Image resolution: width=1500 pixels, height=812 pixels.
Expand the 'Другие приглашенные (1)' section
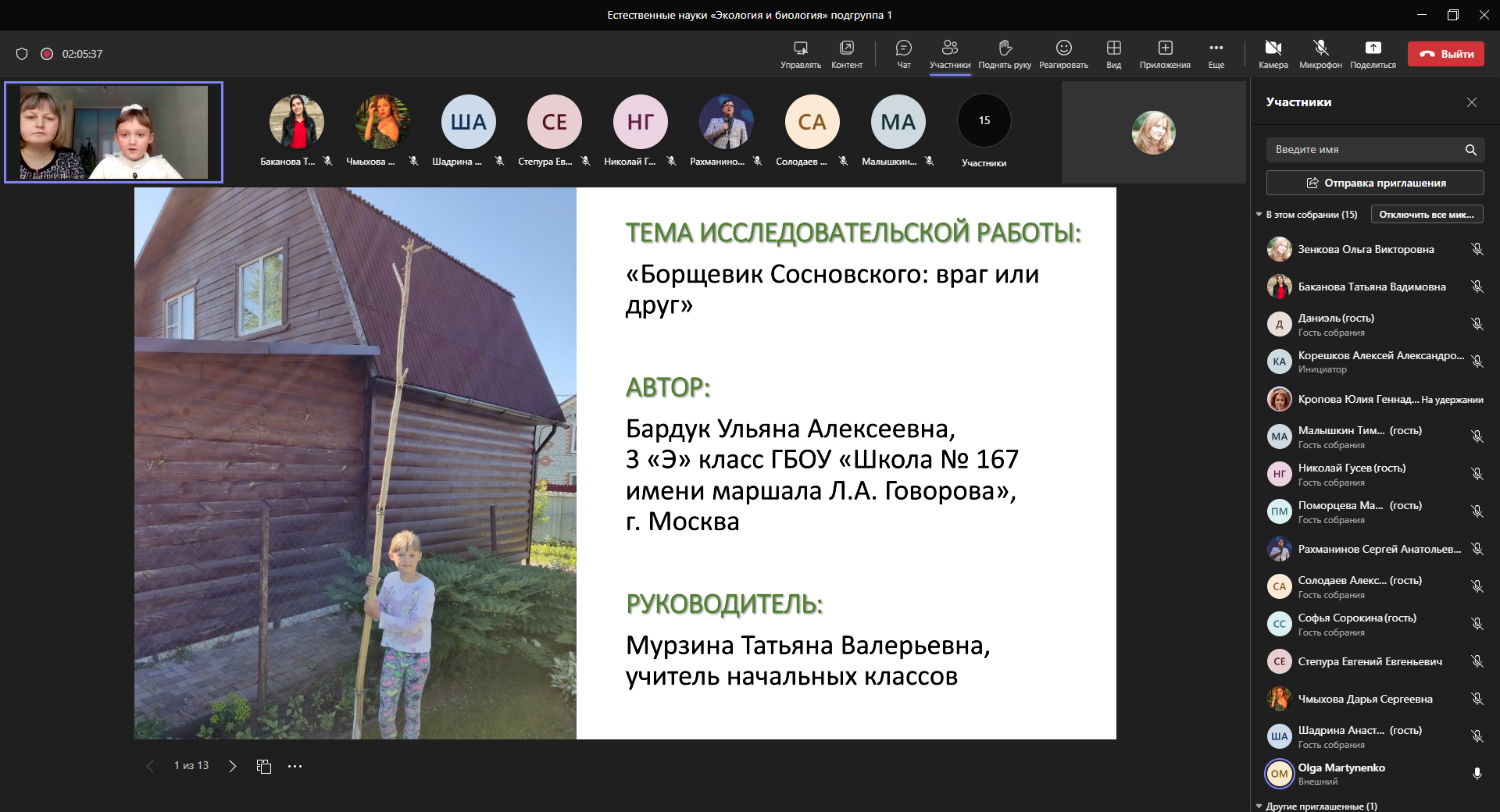point(1259,806)
